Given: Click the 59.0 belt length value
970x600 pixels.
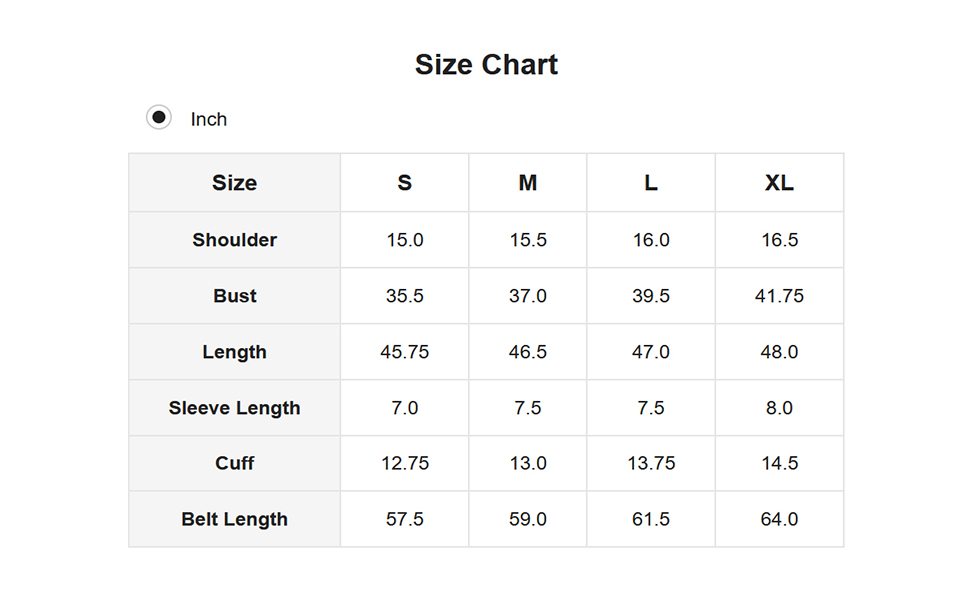Looking at the screenshot, I should pos(528,519).
